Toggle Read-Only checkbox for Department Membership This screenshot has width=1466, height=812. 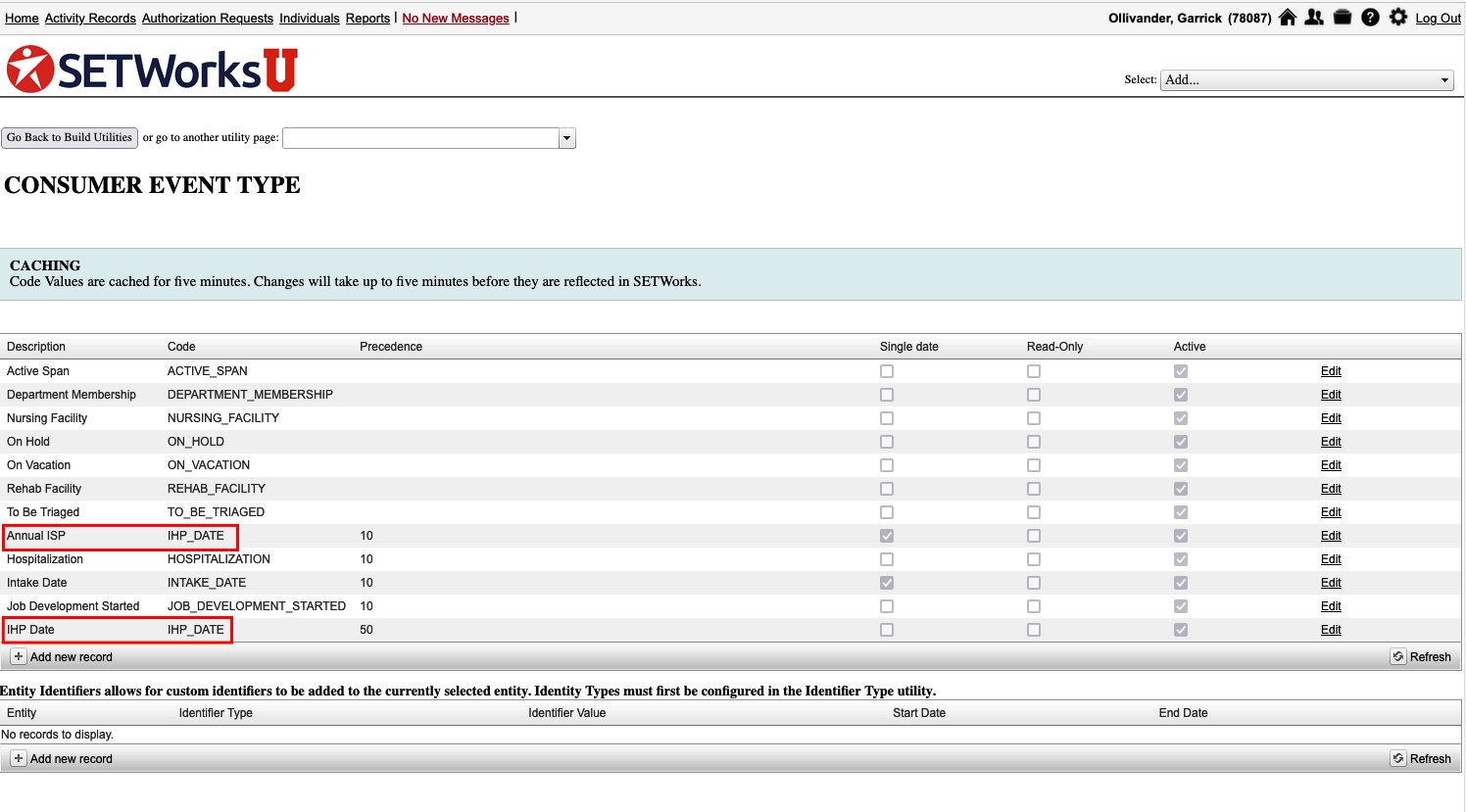tap(1034, 395)
